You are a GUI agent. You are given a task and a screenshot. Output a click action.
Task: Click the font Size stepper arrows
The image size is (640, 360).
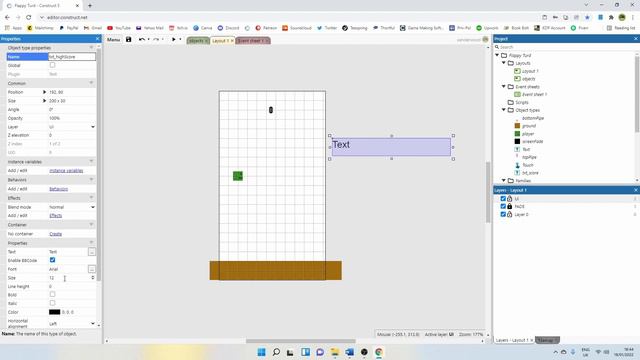tap(93, 278)
